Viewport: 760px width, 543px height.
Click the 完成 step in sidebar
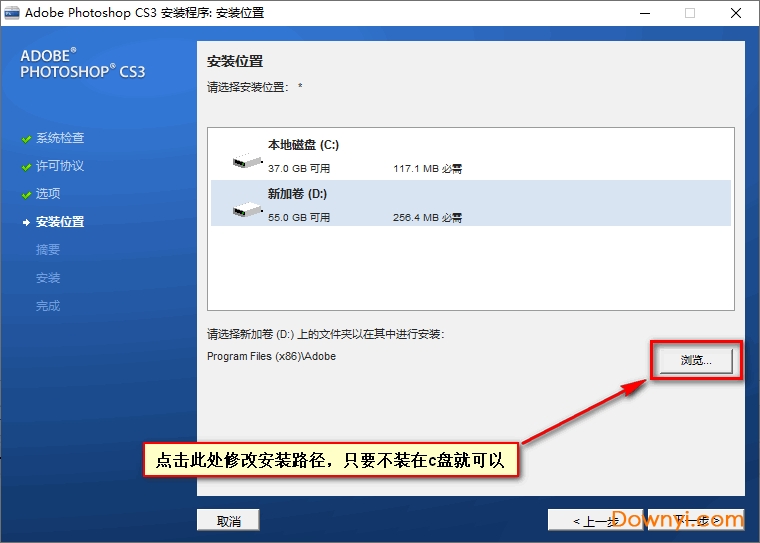48,306
